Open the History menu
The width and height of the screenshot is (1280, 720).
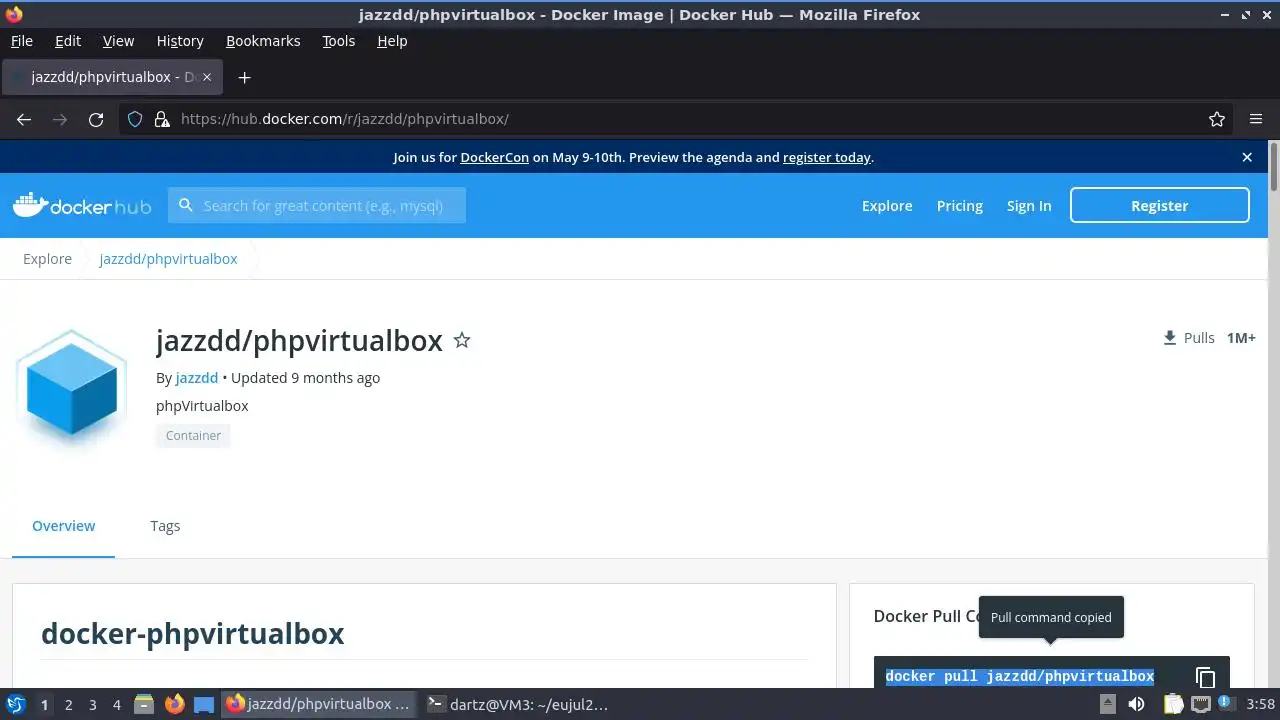point(180,41)
